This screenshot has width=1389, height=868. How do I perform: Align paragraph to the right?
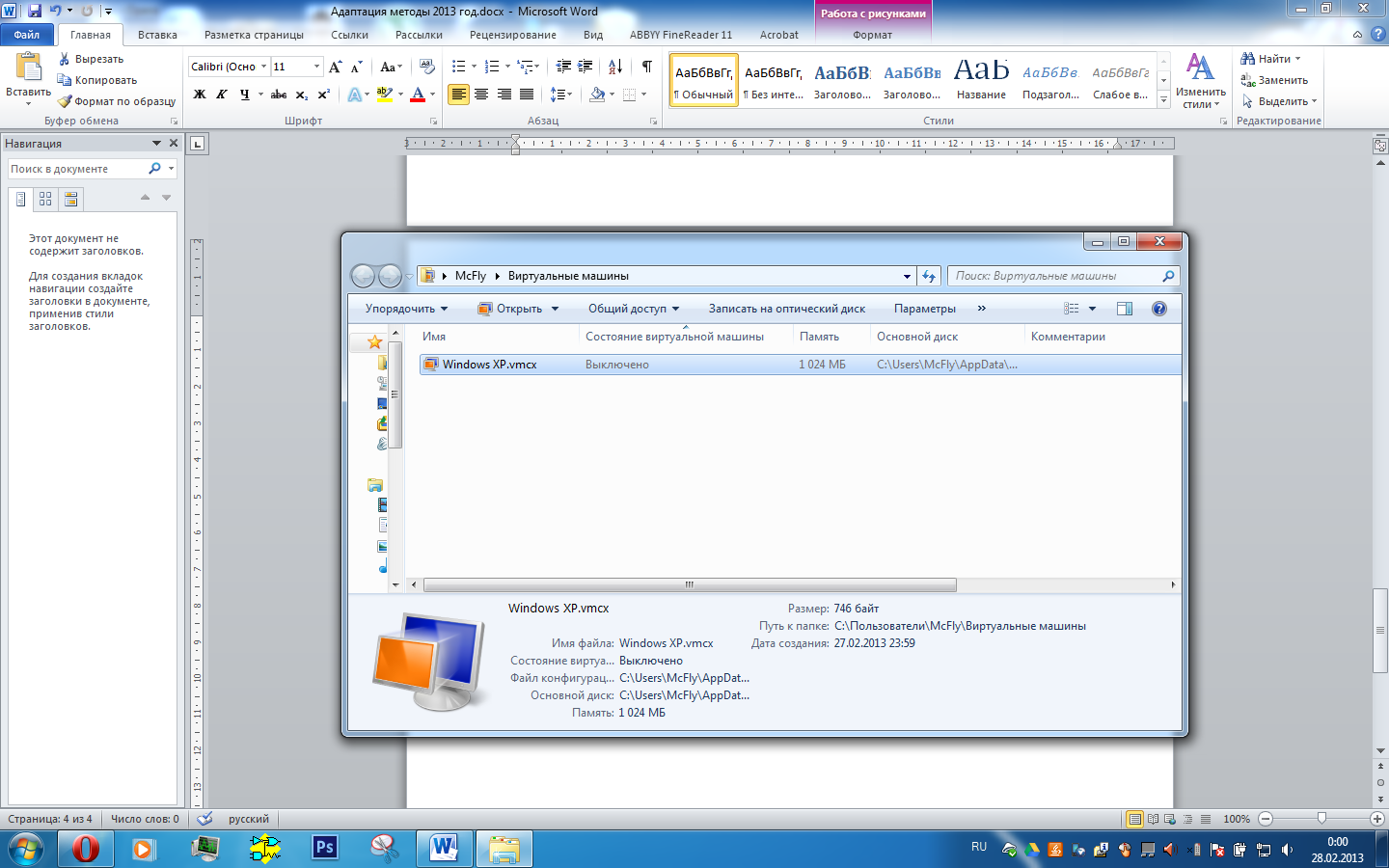point(504,95)
